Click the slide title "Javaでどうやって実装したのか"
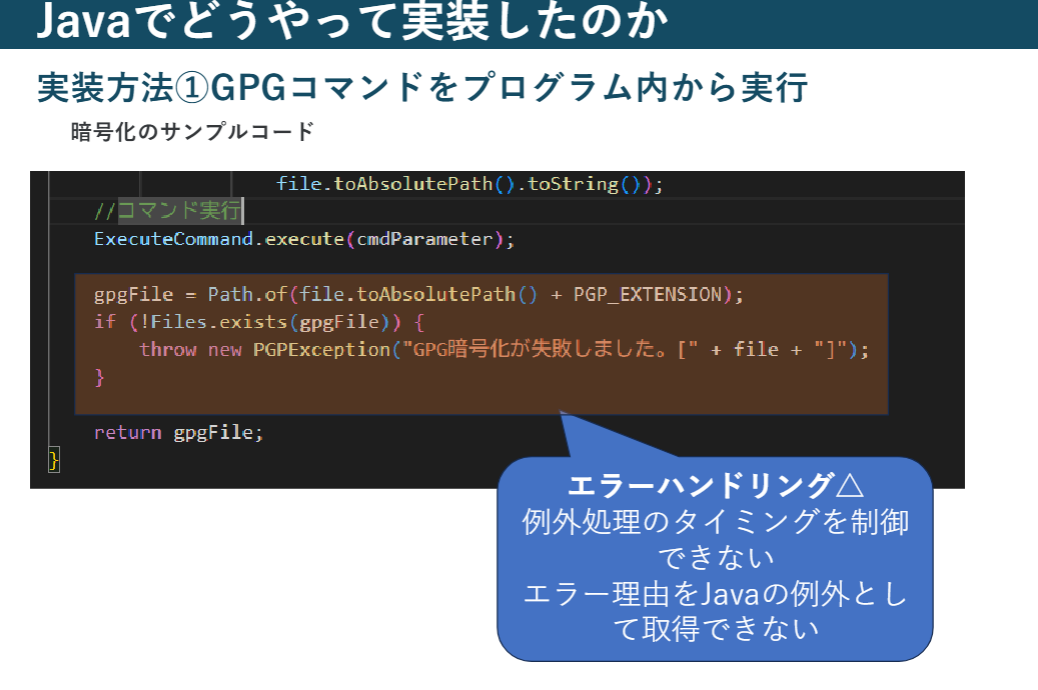Viewport: 1038px width, 690px height. click(350, 24)
